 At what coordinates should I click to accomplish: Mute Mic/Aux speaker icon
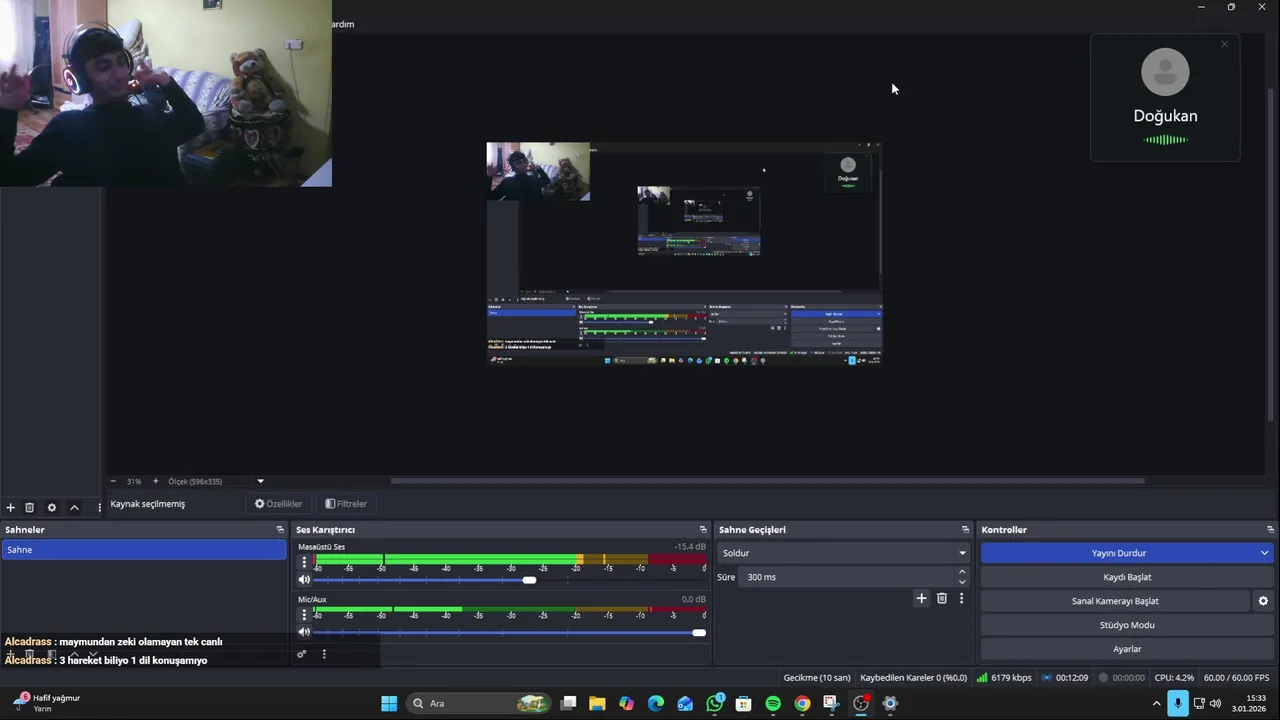304,632
